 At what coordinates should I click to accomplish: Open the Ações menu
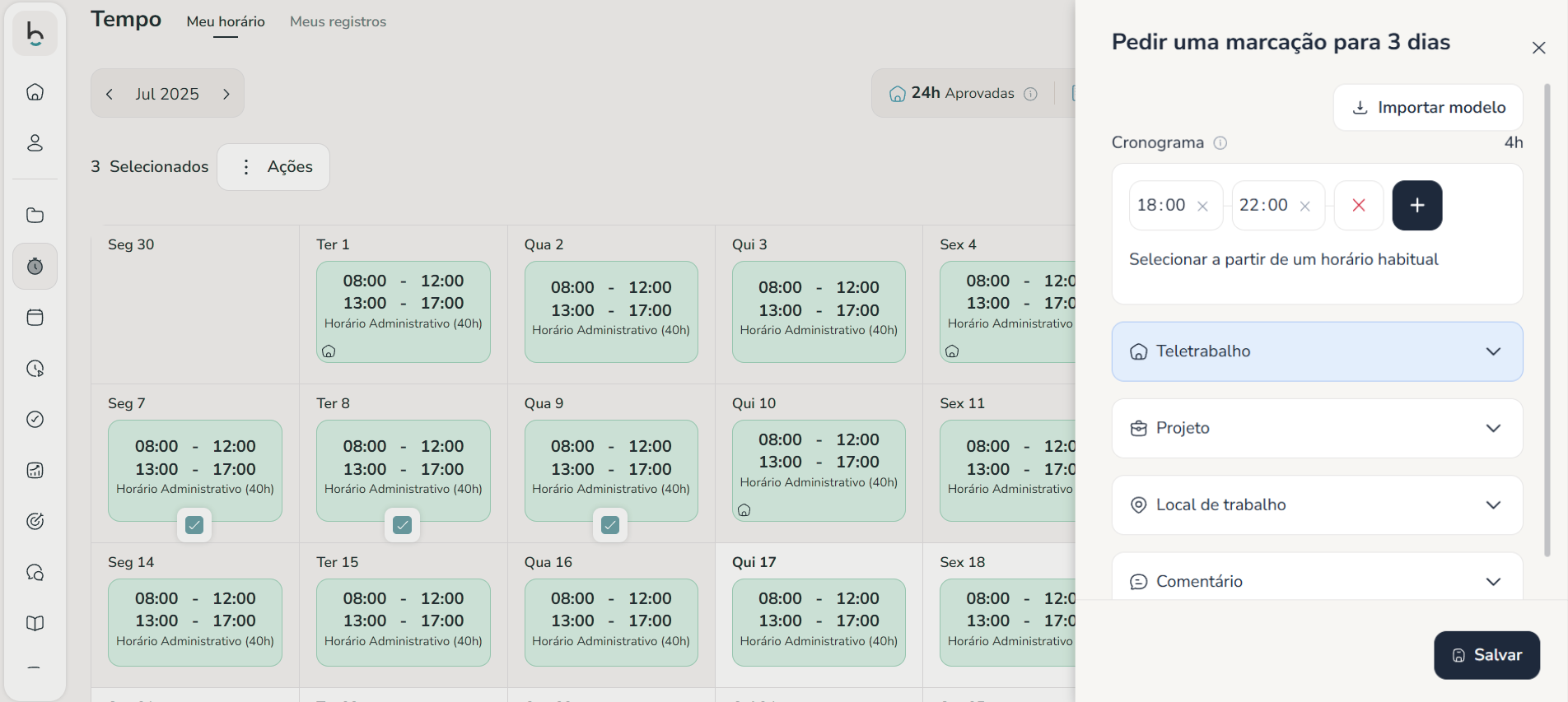(x=273, y=167)
